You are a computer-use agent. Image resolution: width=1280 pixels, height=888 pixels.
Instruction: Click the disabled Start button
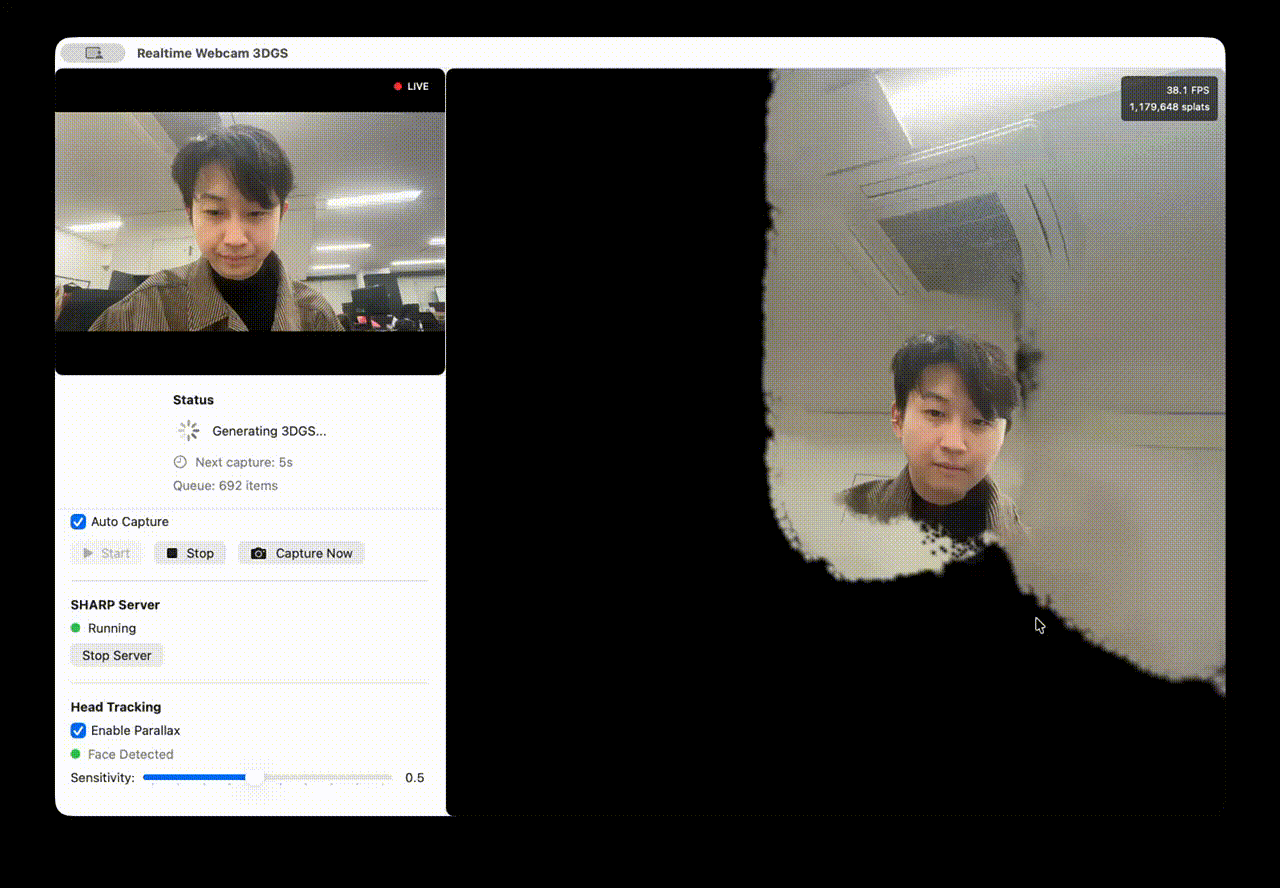[106, 552]
